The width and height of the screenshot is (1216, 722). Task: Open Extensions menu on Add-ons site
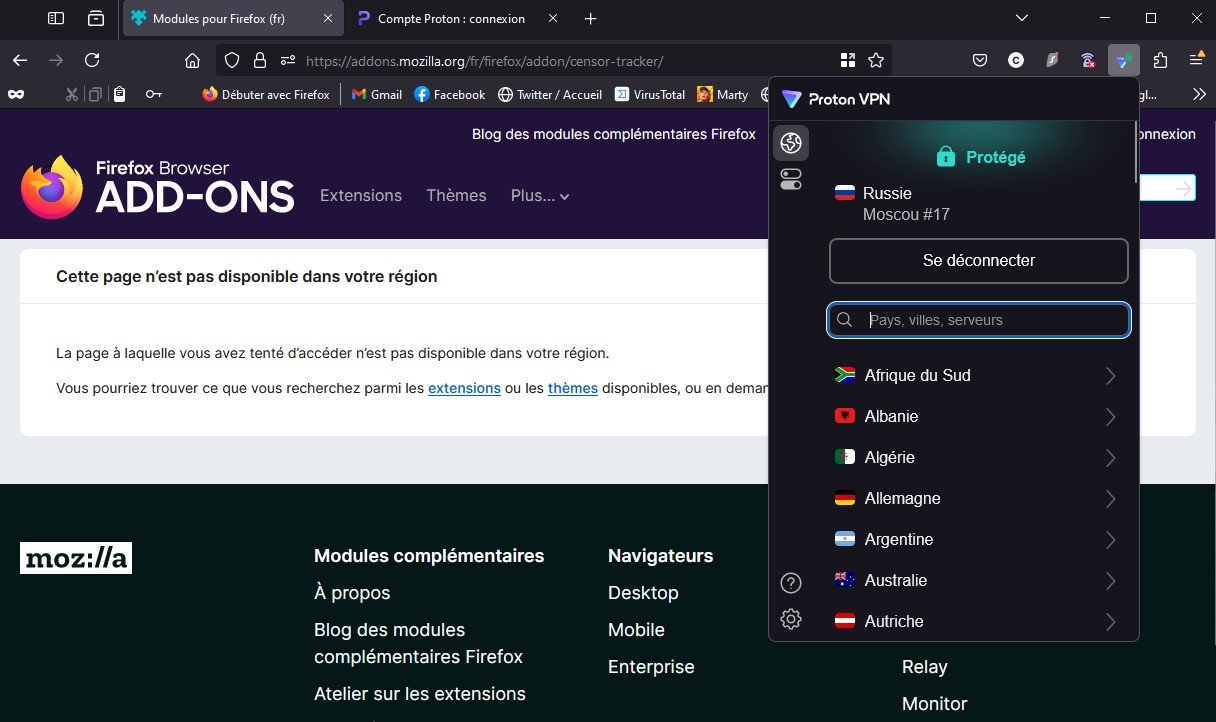point(361,196)
